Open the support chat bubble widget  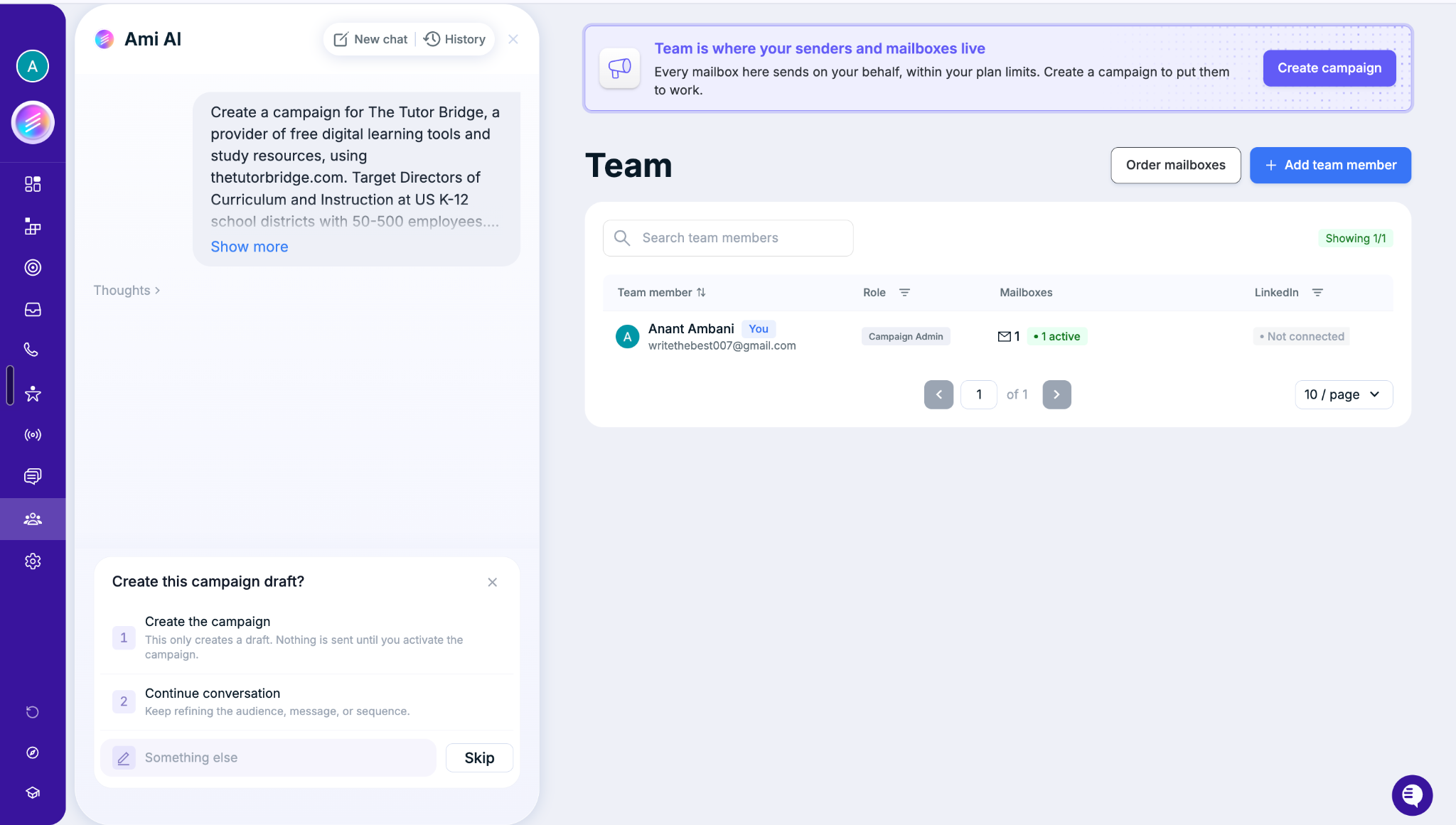point(1412,795)
